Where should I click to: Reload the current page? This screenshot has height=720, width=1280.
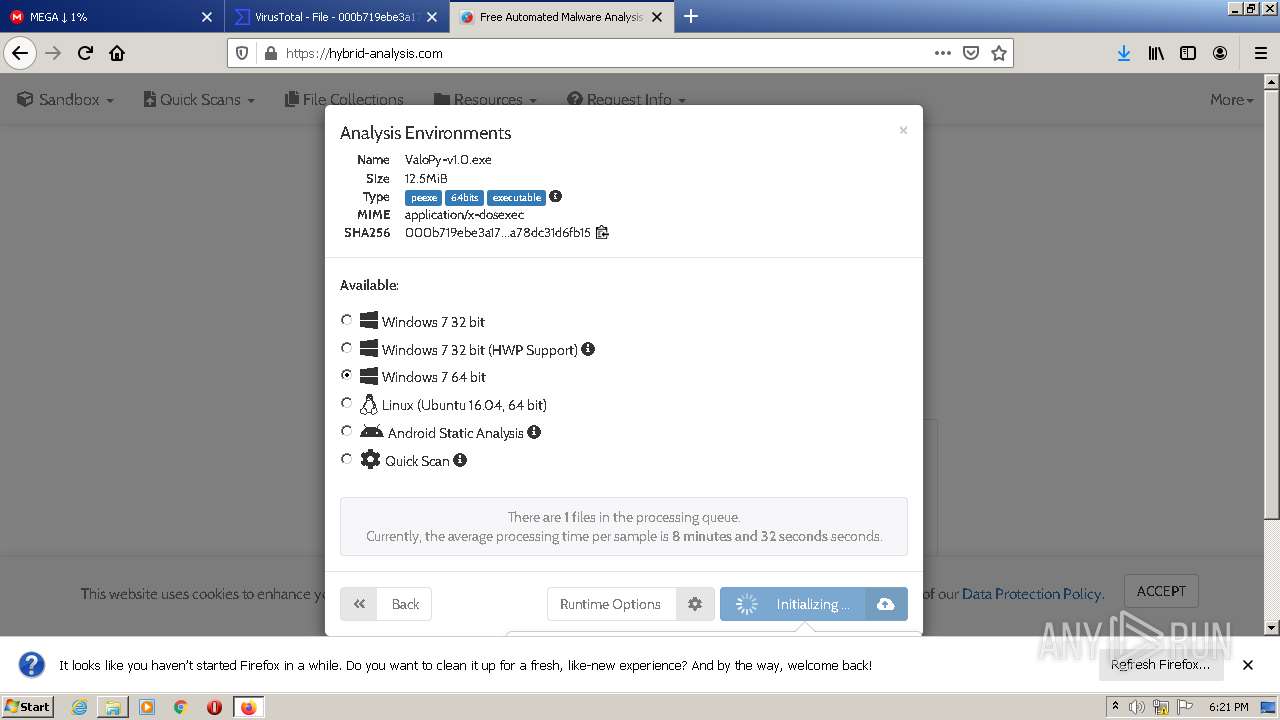click(x=85, y=53)
